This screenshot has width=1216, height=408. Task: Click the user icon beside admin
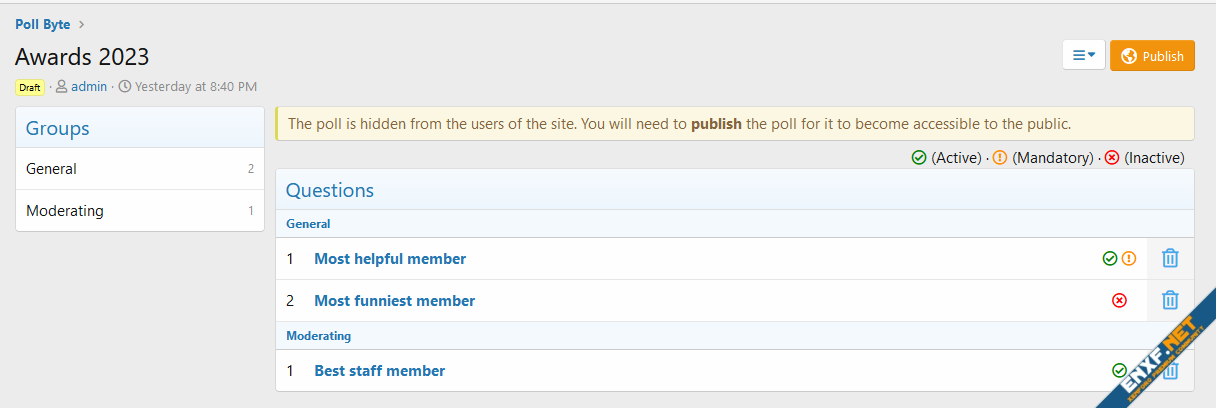pyautogui.click(x=62, y=87)
